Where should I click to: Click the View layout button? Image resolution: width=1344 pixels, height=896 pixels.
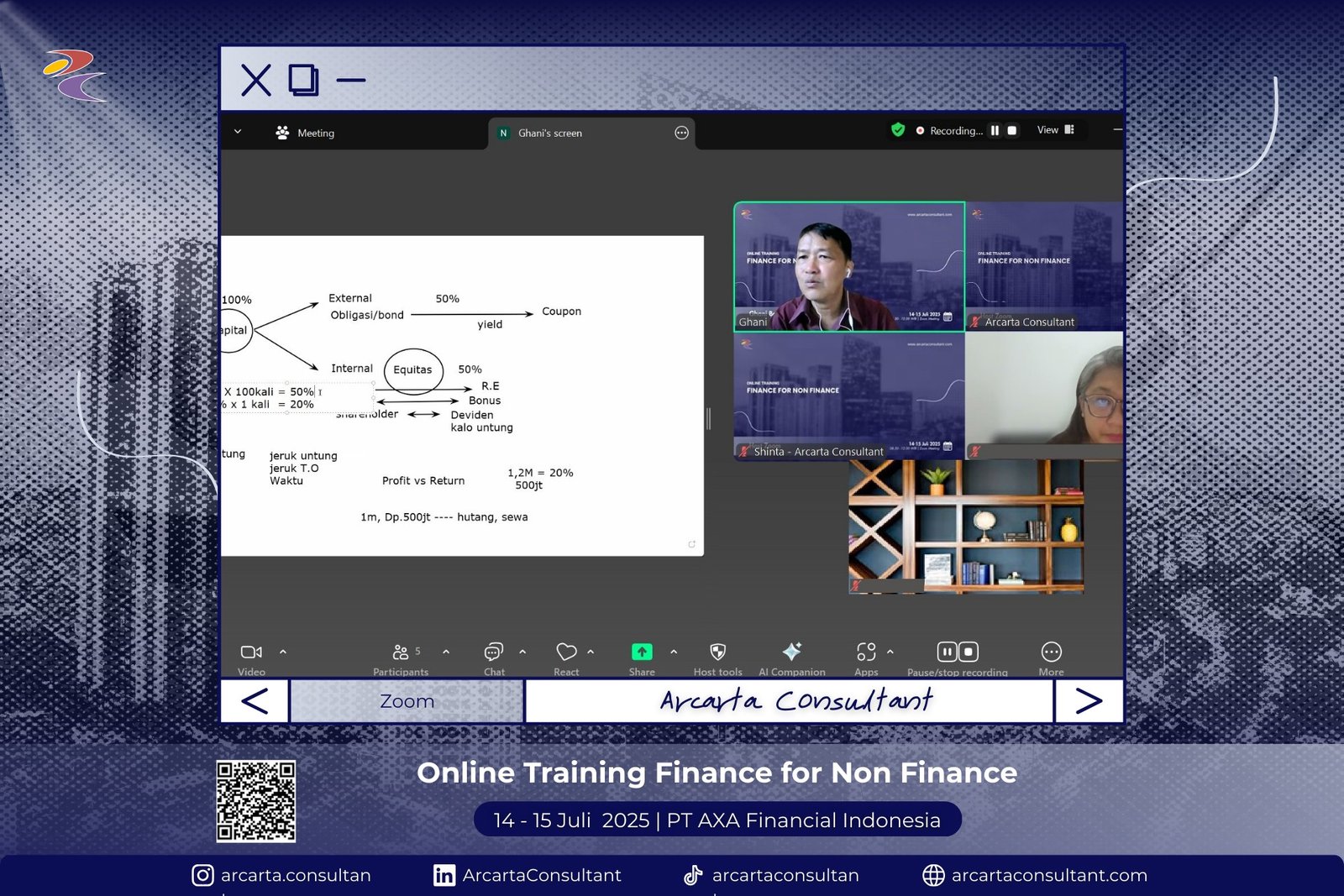coord(1055,130)
